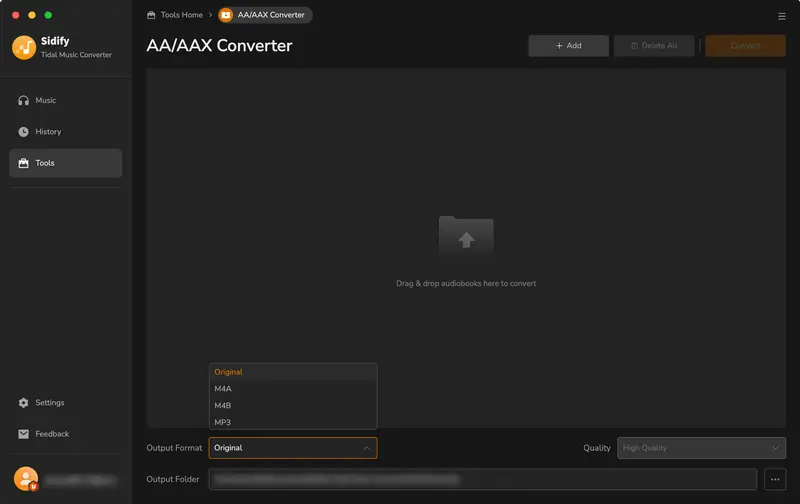Click the envelope Feedback icon
The image size is (800, 504).
tap(23, 434)
